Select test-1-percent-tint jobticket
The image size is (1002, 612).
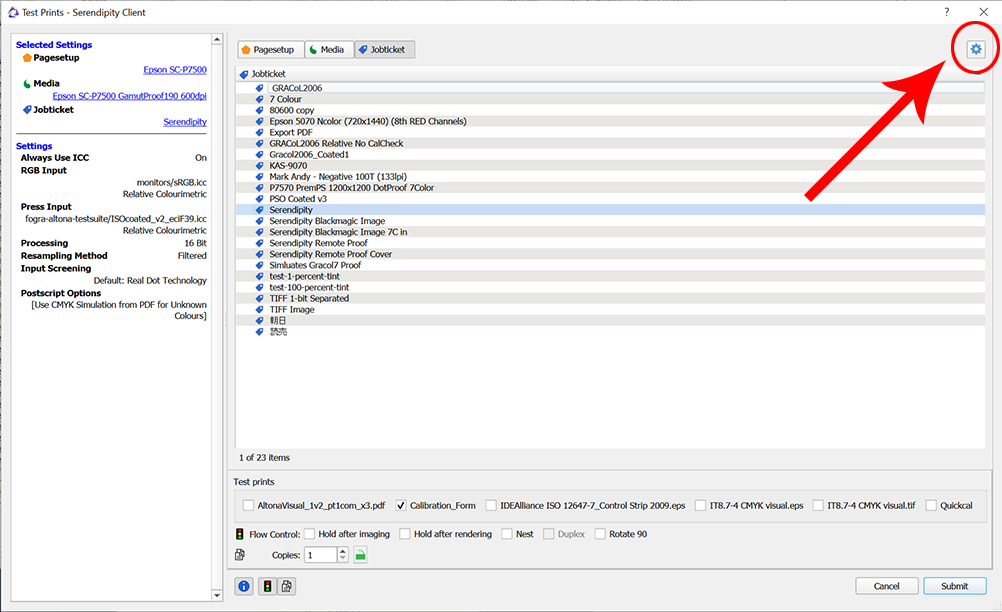coord(610,276)
